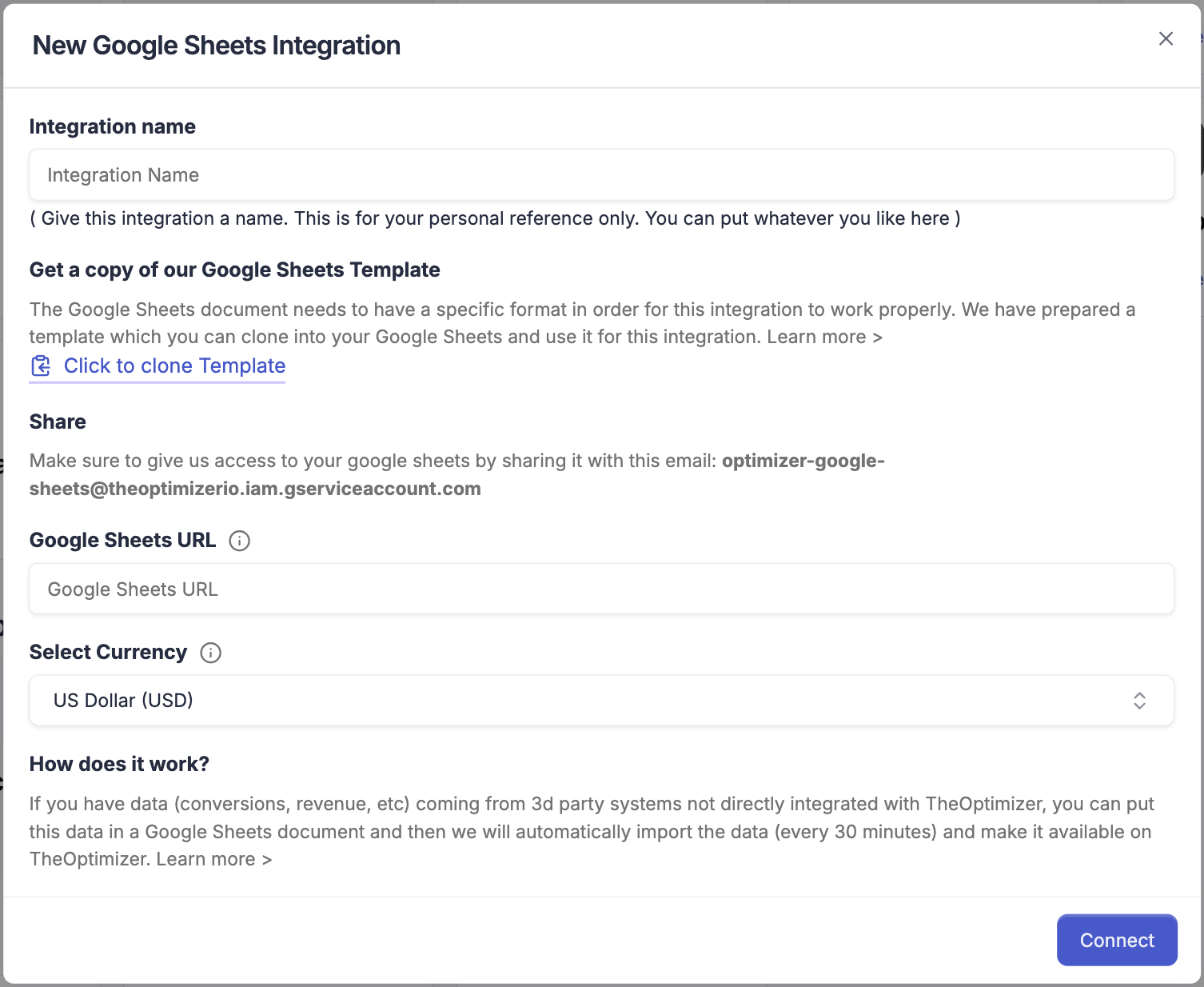This screenshot has height=987, width=1204.
Task: Open Learn more link about the template
Action: point(824,338)
